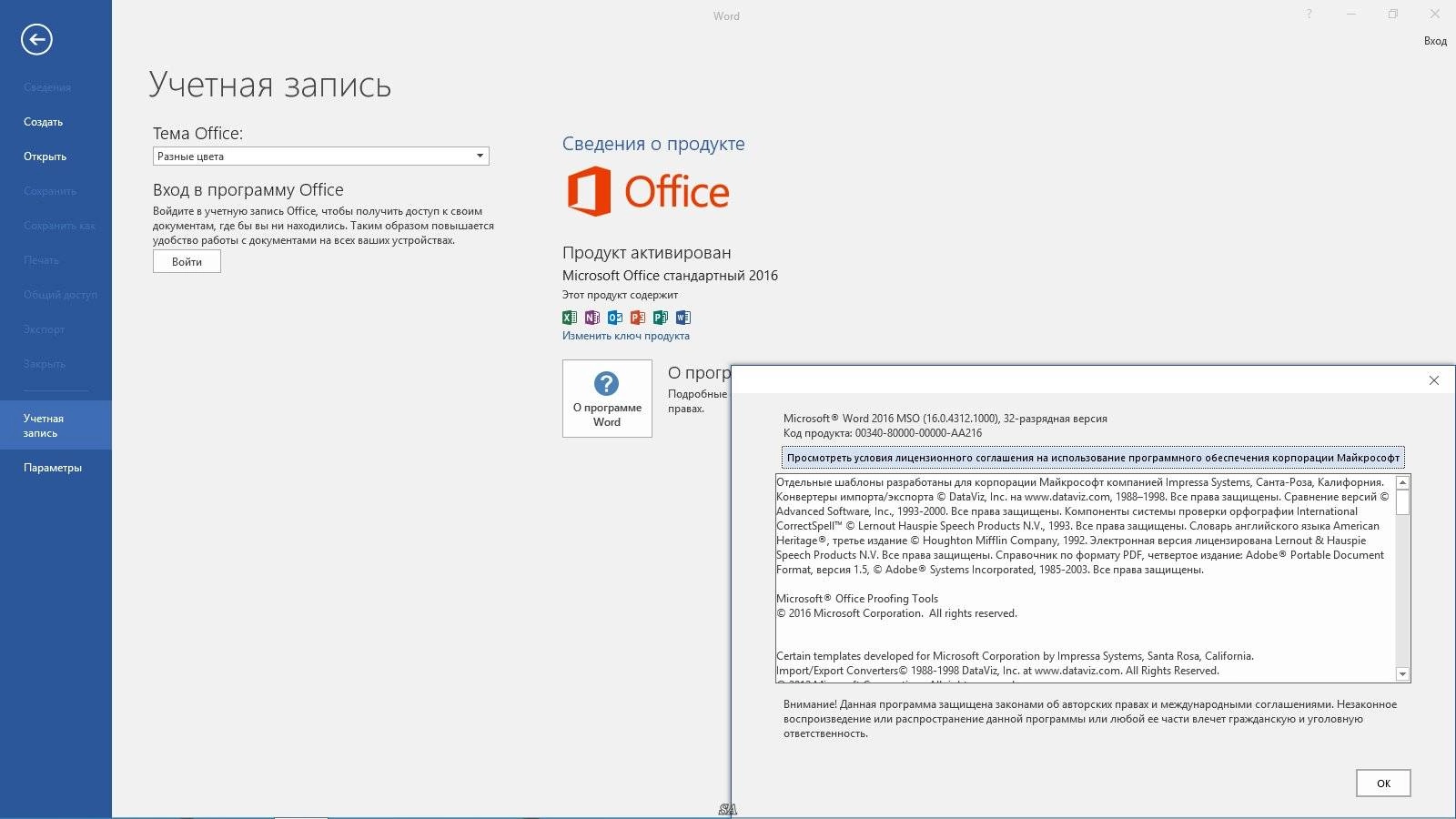Viewport: 1456px width, 819px height.
Task: Go back using the circled arrow
Action: click(x=36, y=39)
